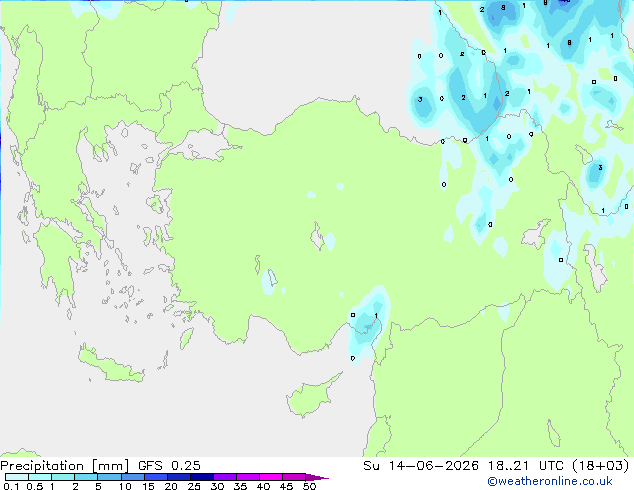Click the over-50 arrow tip of the legend
634x490 pixels.
click(x=317, y=477)
